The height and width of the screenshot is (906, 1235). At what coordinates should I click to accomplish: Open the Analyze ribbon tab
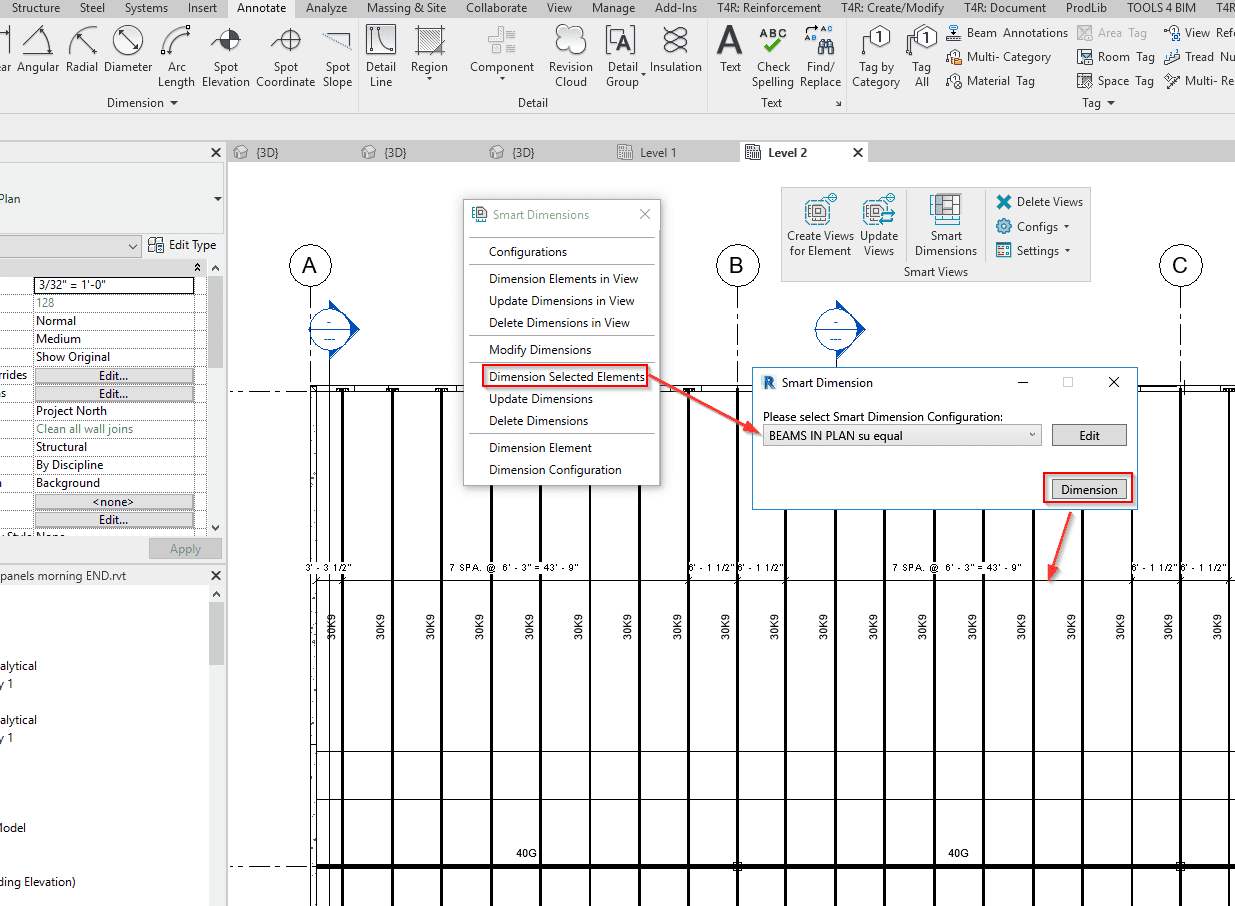pos(327,8)
